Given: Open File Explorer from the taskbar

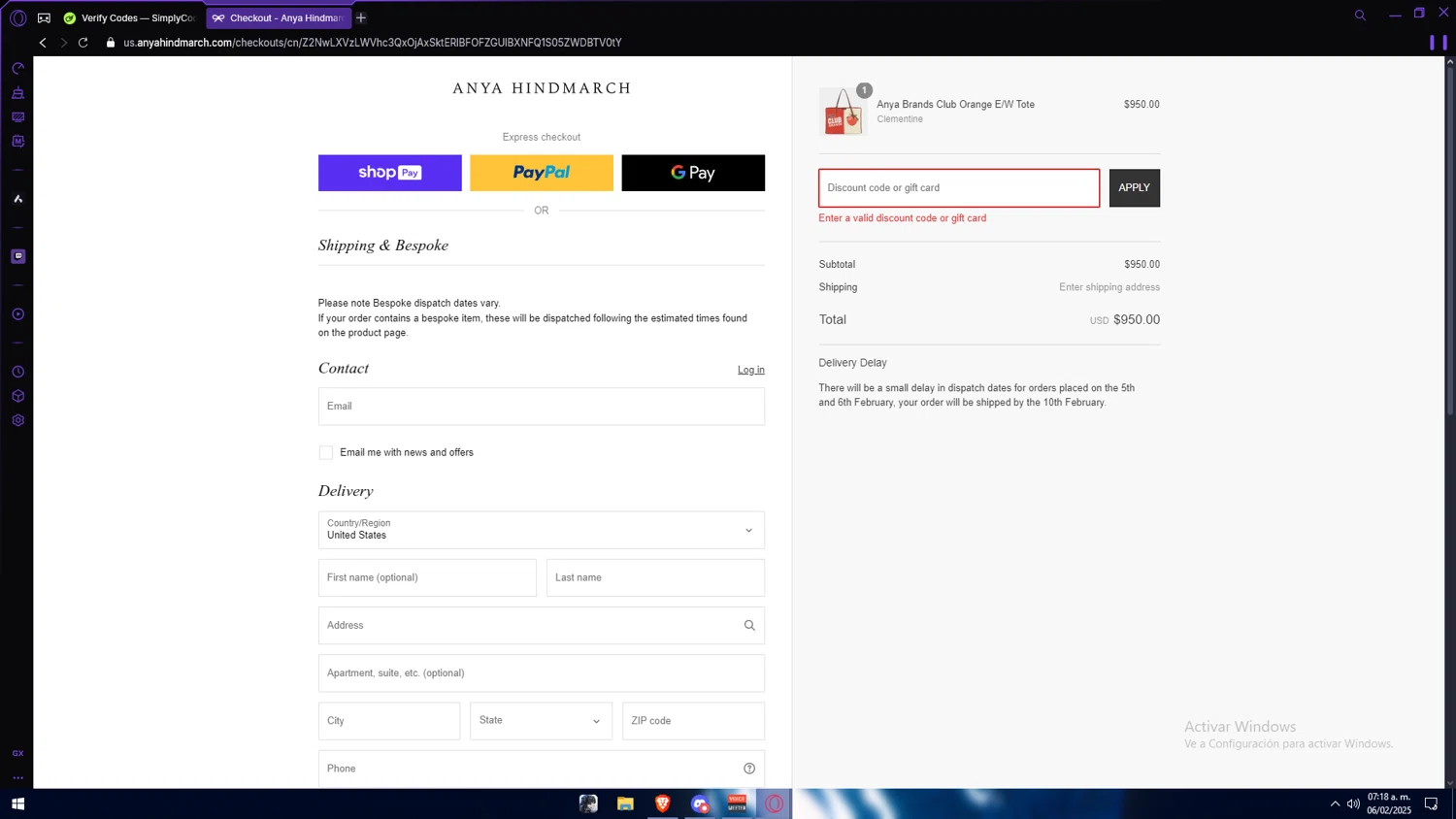Looking at the screenshot, I should point(625,803).
